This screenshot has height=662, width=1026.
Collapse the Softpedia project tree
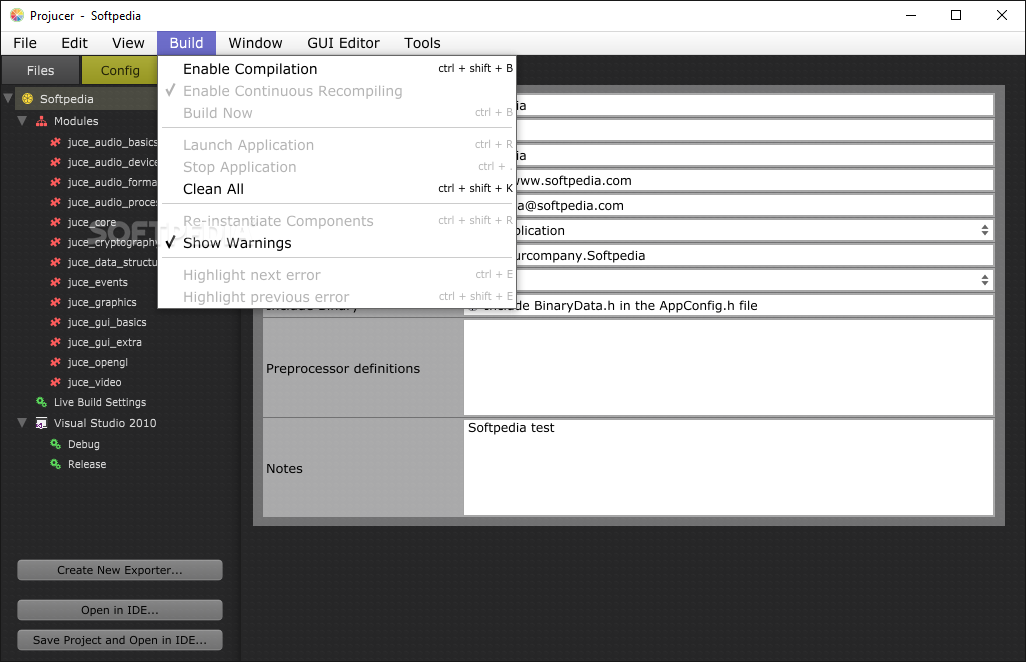tap(8, 99)
